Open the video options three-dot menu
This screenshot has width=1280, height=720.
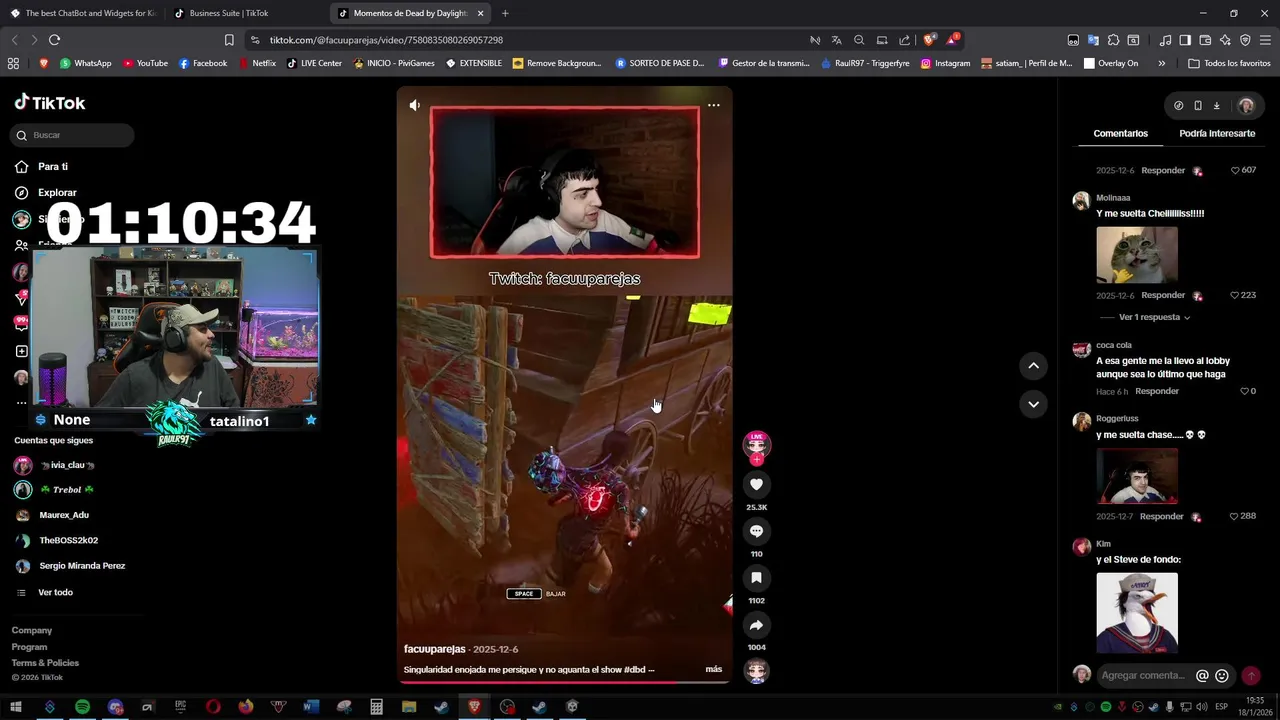(713, 105)
